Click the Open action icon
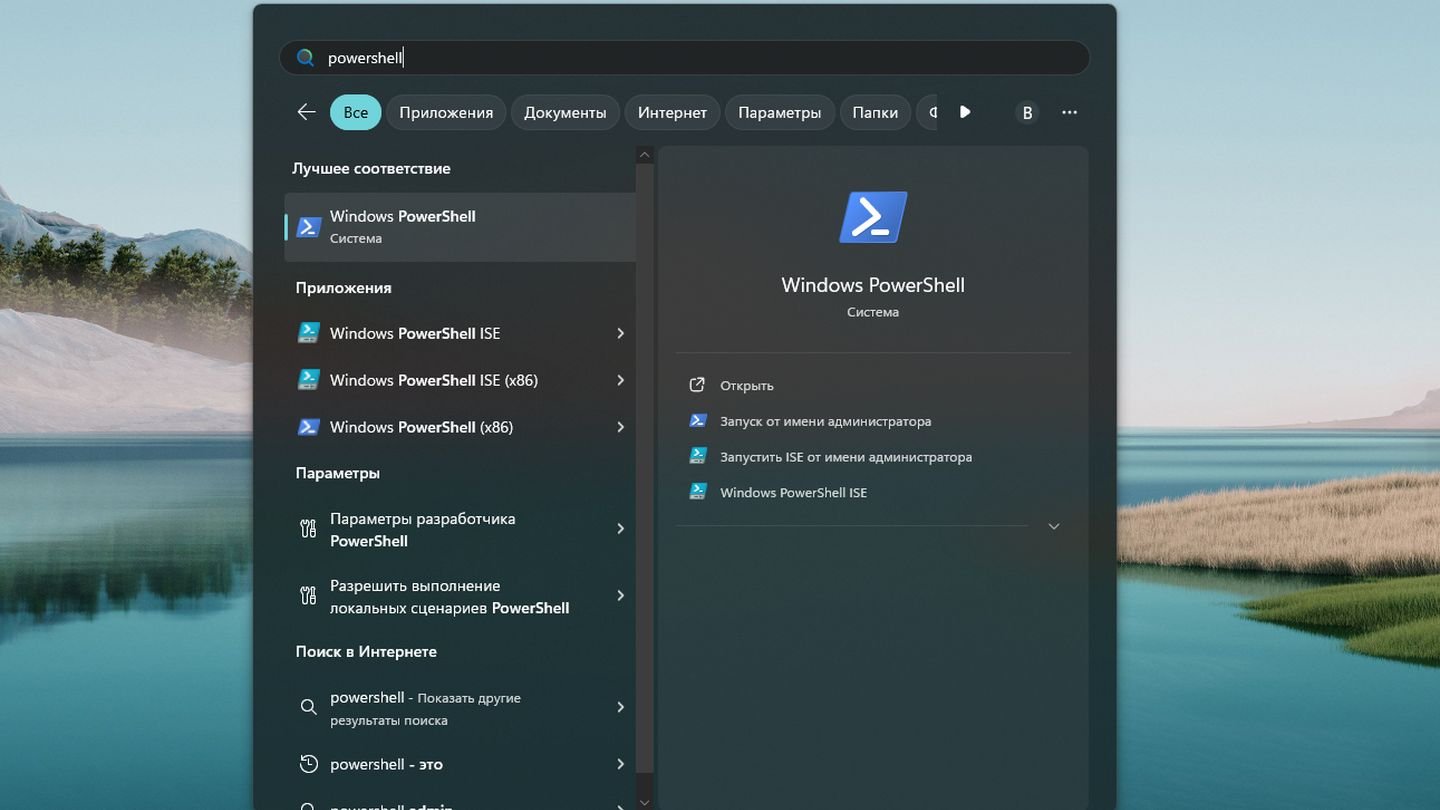The height and width of the screenshot is (810, 1440). (x=698, y=385)
